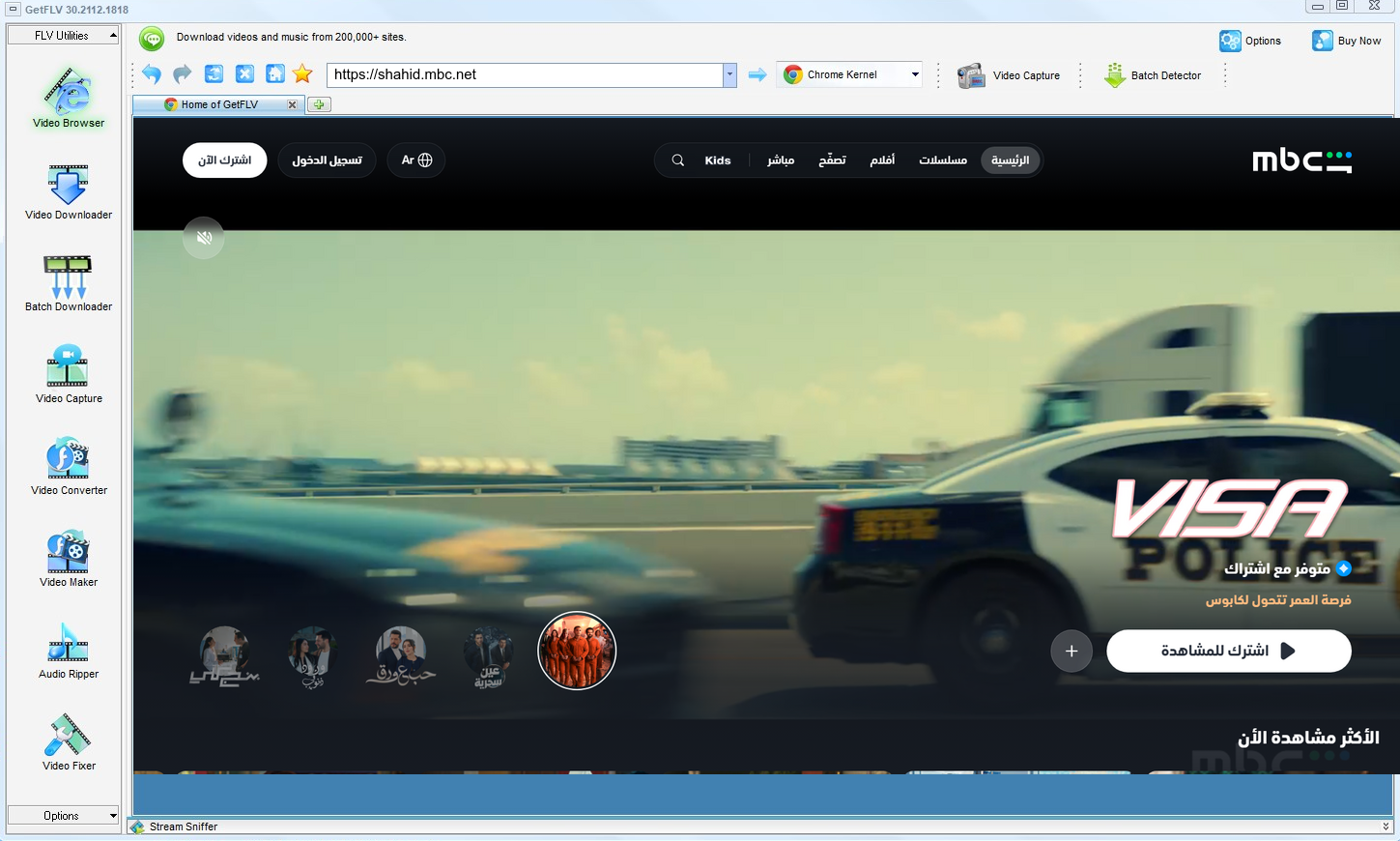1400x841 pixels.
Task: Click اشترك للمشاهدة subscribe to watch button
Action: [x=1229, y=651]
